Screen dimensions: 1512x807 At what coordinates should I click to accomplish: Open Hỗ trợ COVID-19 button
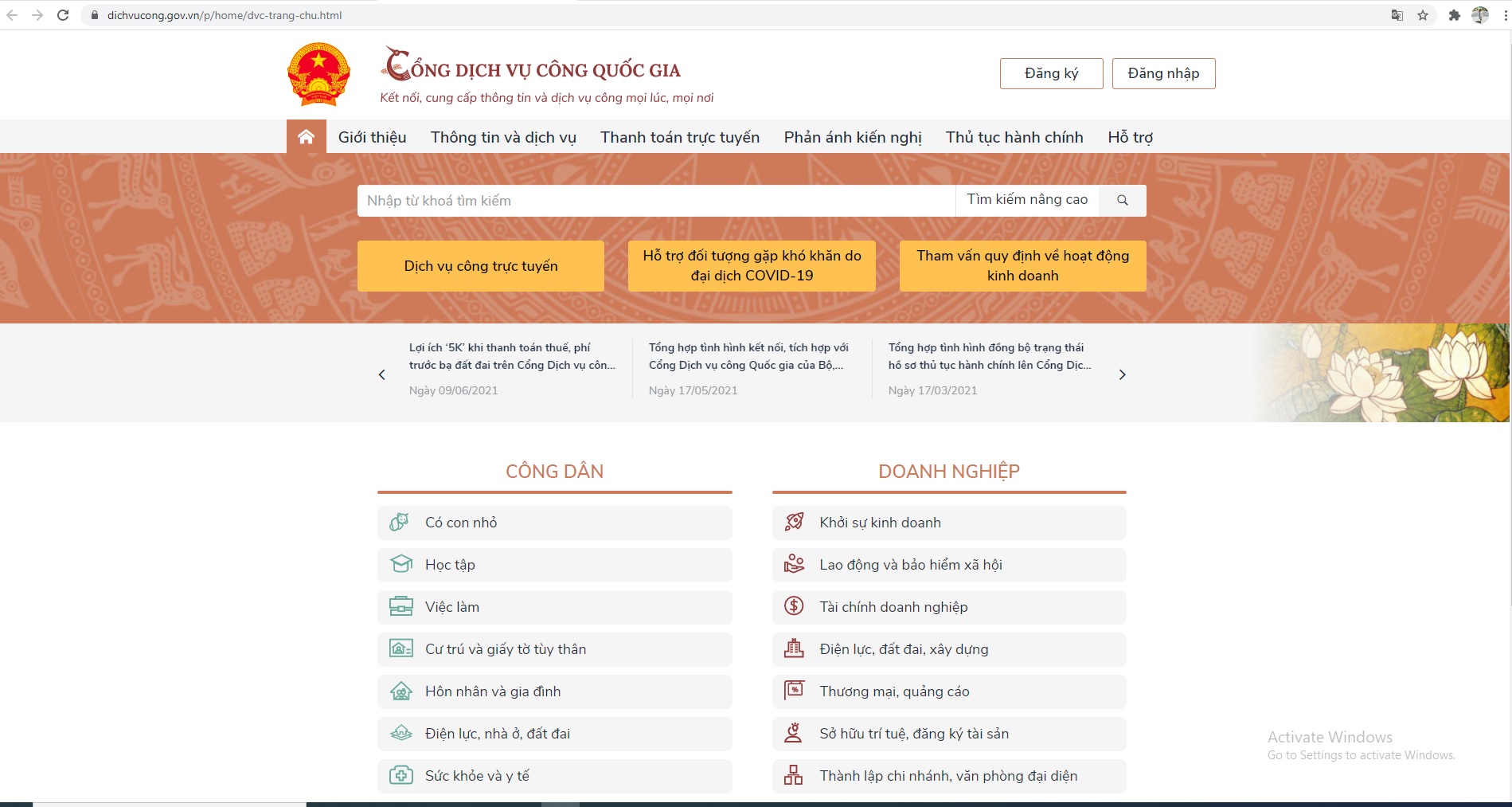click(x=752, y=266)
